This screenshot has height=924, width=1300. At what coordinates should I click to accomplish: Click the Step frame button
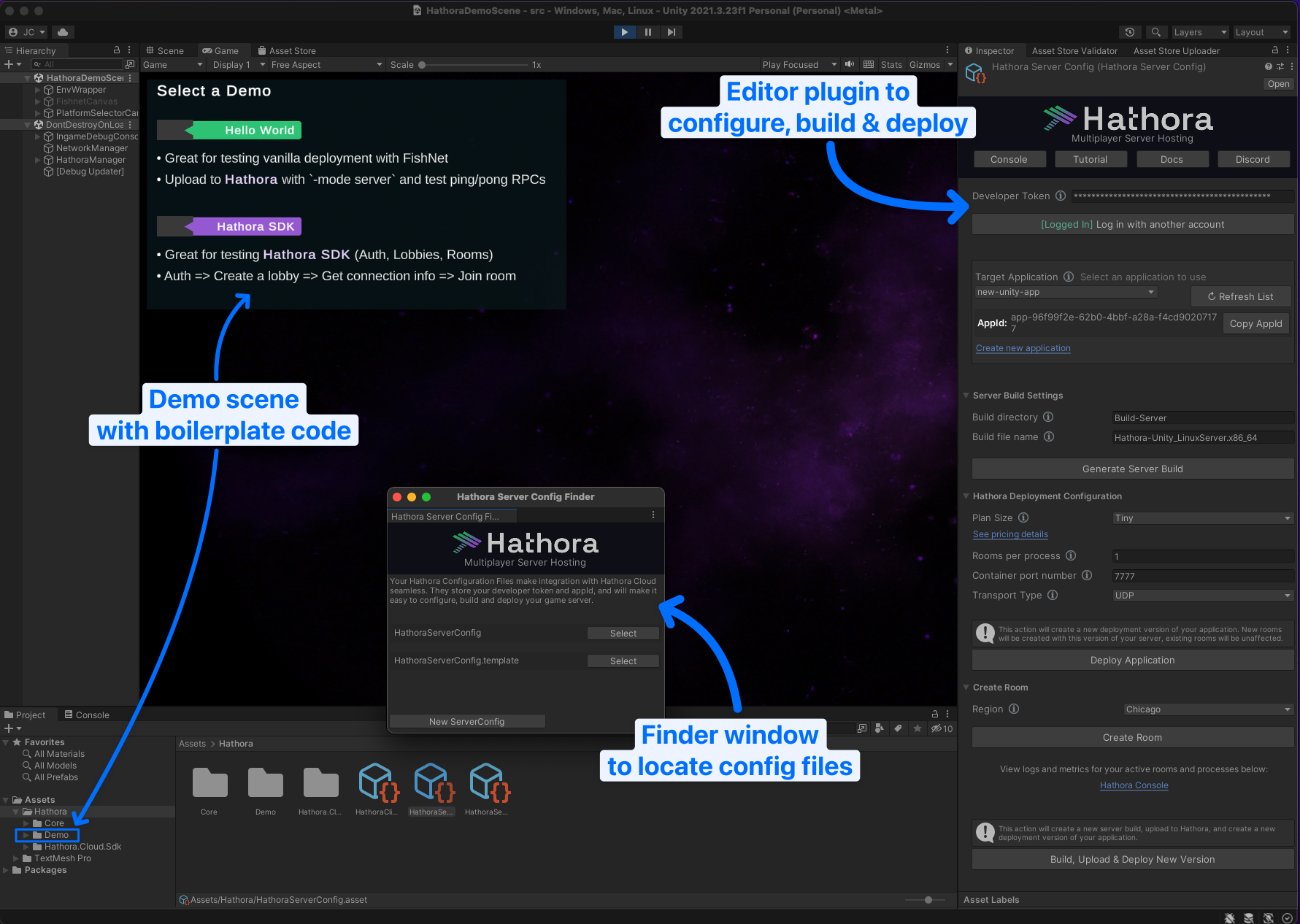coord(671,32)
